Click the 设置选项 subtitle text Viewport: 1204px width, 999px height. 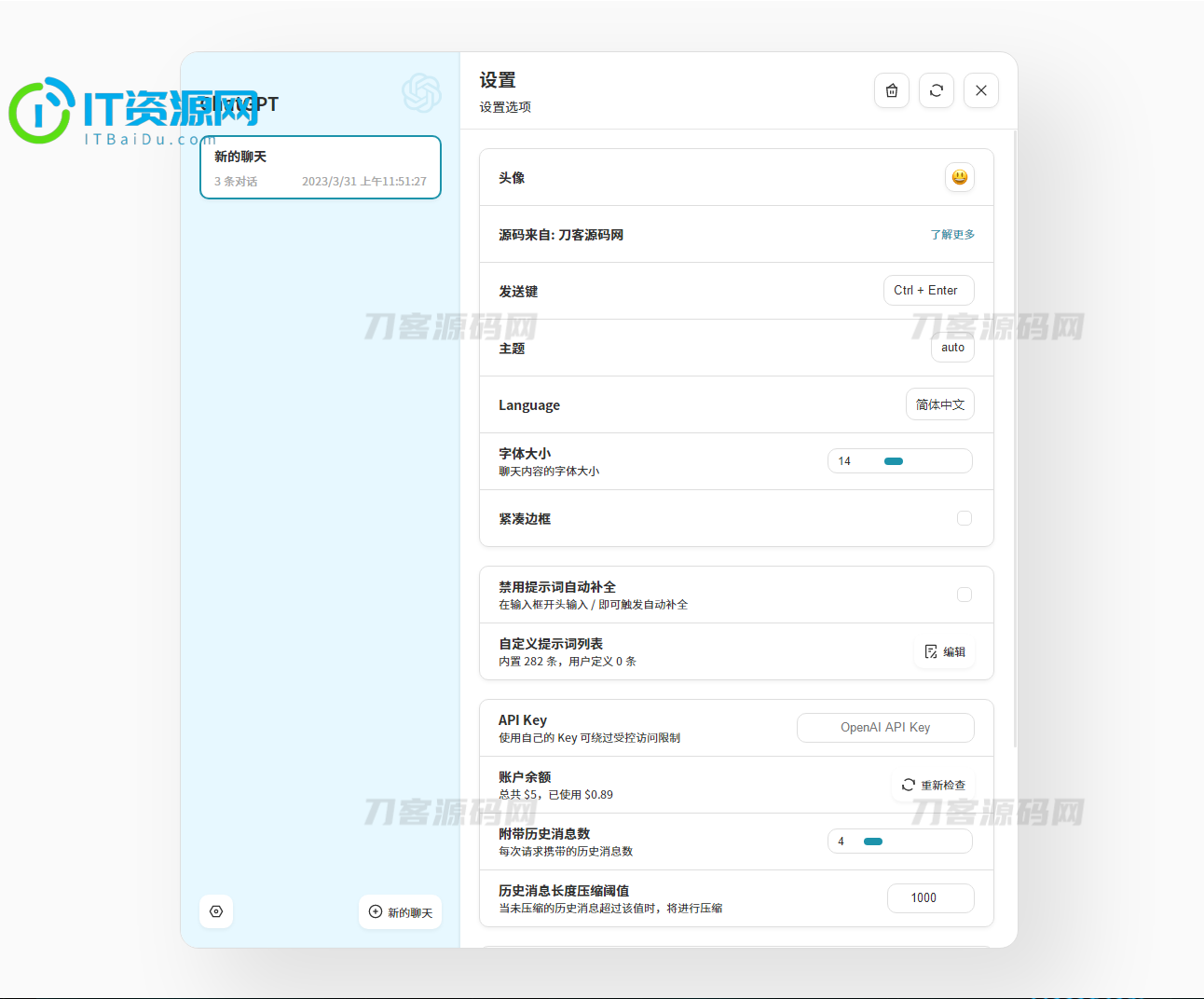click(x=505, y=107)
